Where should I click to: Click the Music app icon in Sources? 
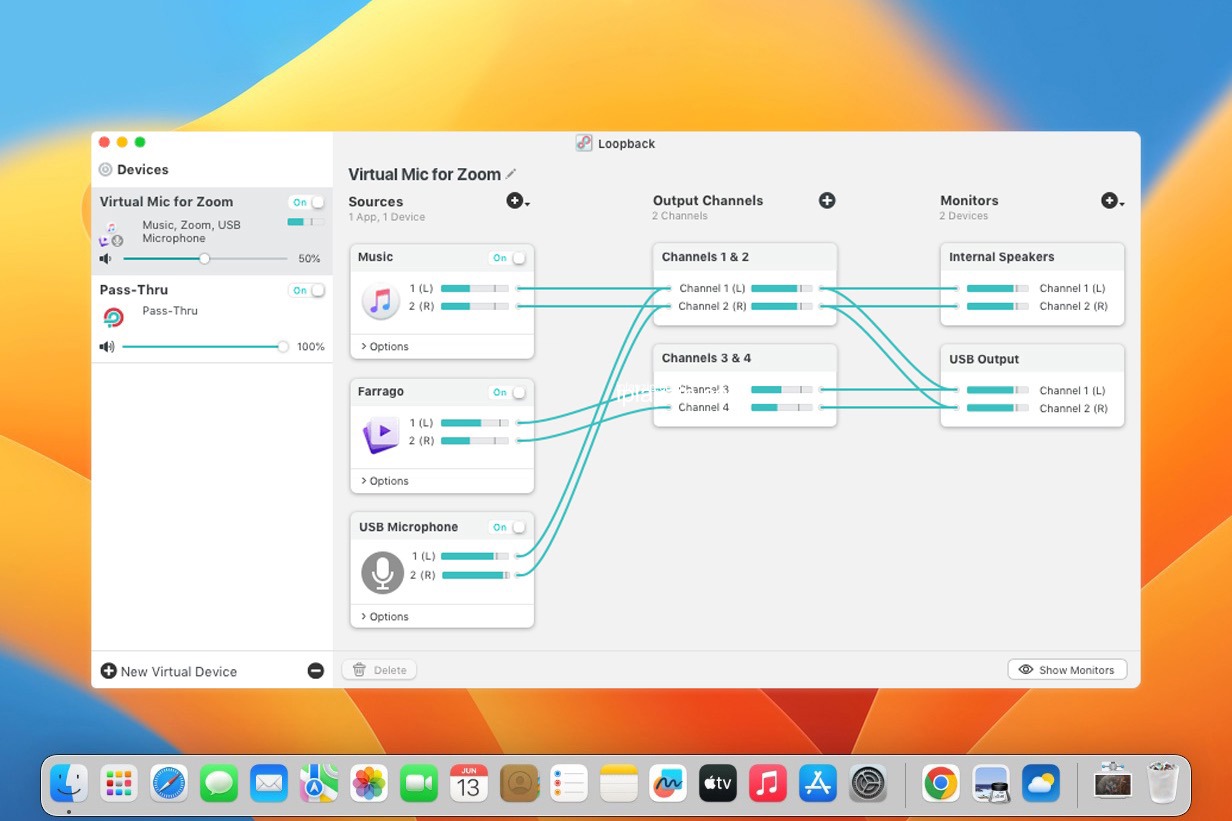point(380,301)
